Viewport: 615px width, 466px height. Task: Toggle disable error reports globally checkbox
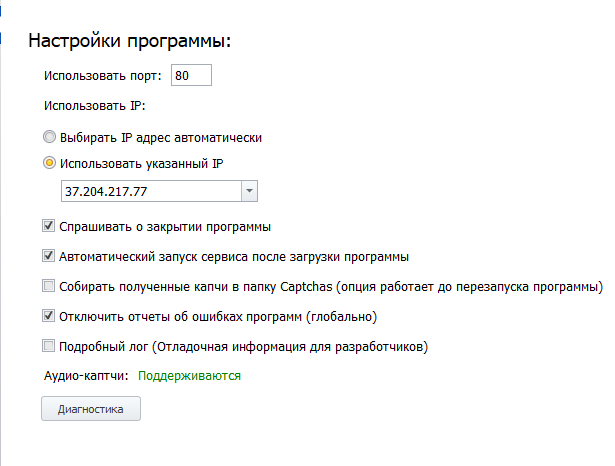[48, 316]
